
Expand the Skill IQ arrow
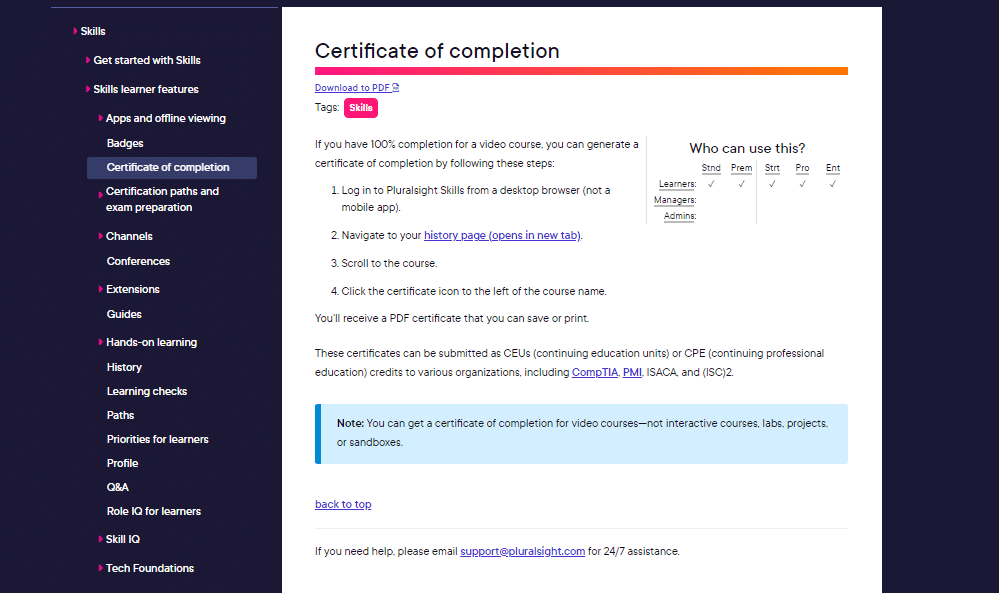pos(101,539)
